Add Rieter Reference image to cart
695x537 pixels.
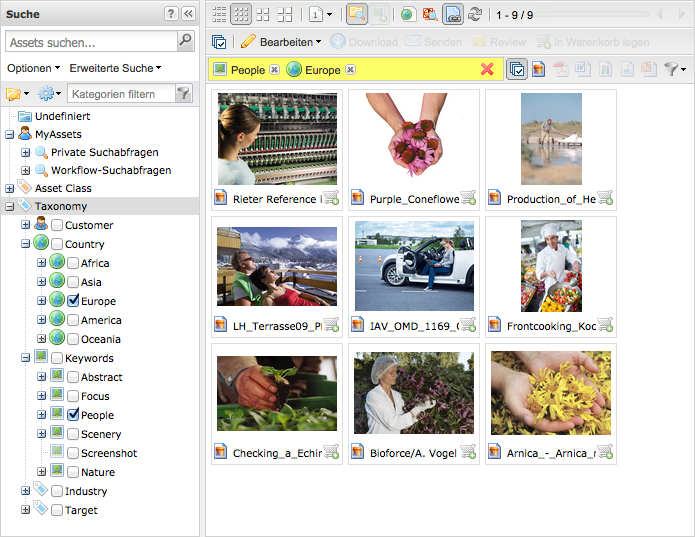[x=331, y=198]
